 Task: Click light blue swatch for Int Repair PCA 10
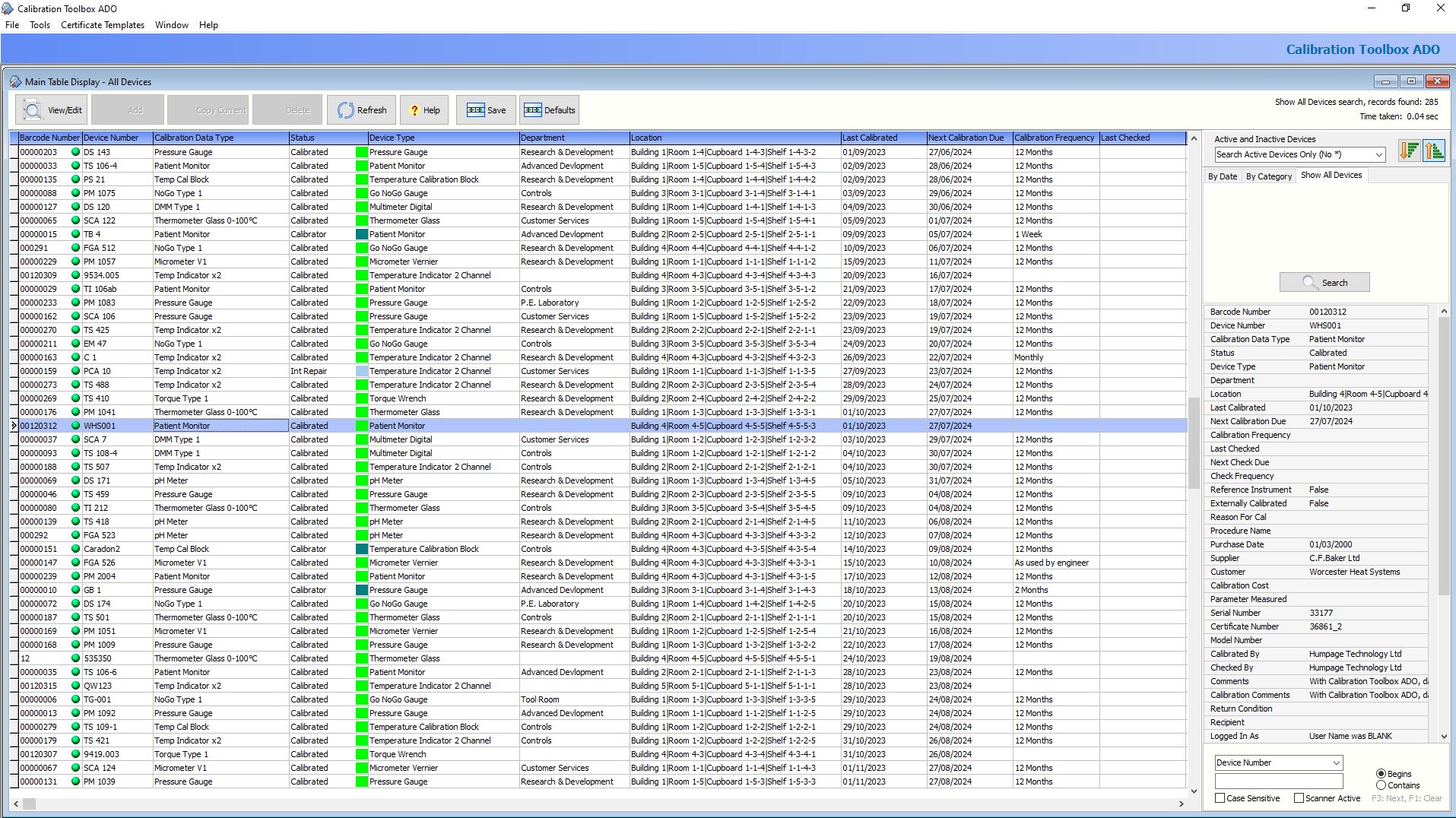point(362,371)
